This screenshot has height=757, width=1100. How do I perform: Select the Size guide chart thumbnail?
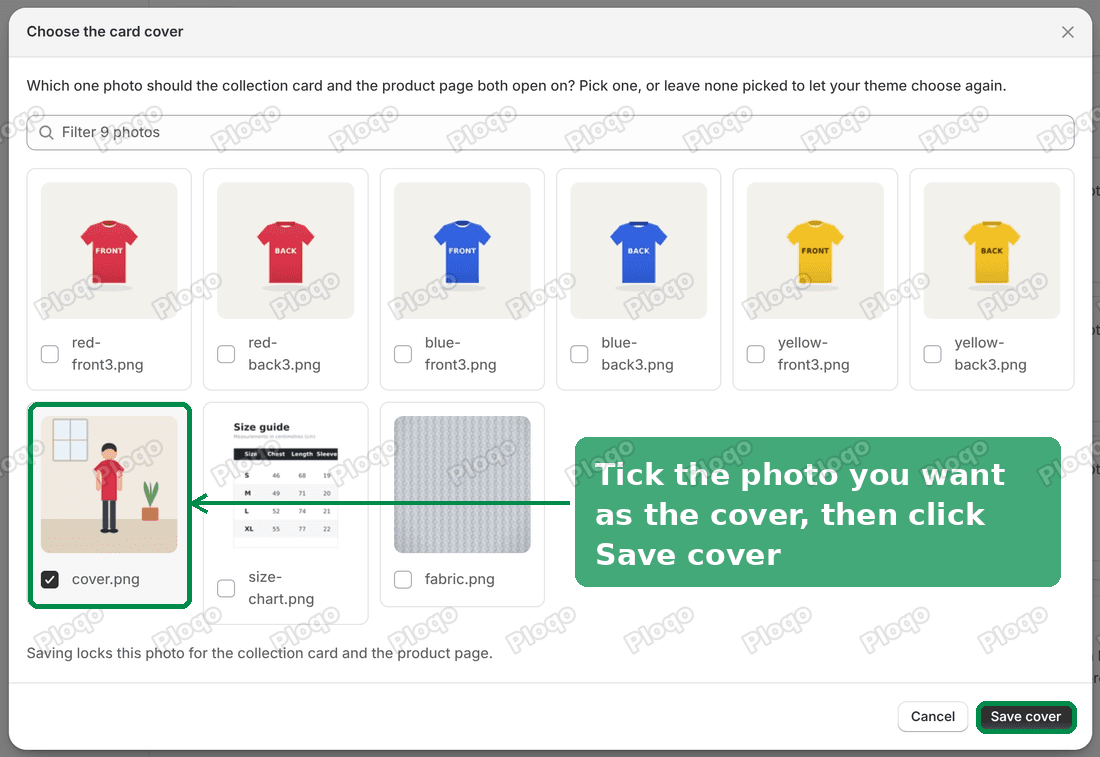coord(286,485)
